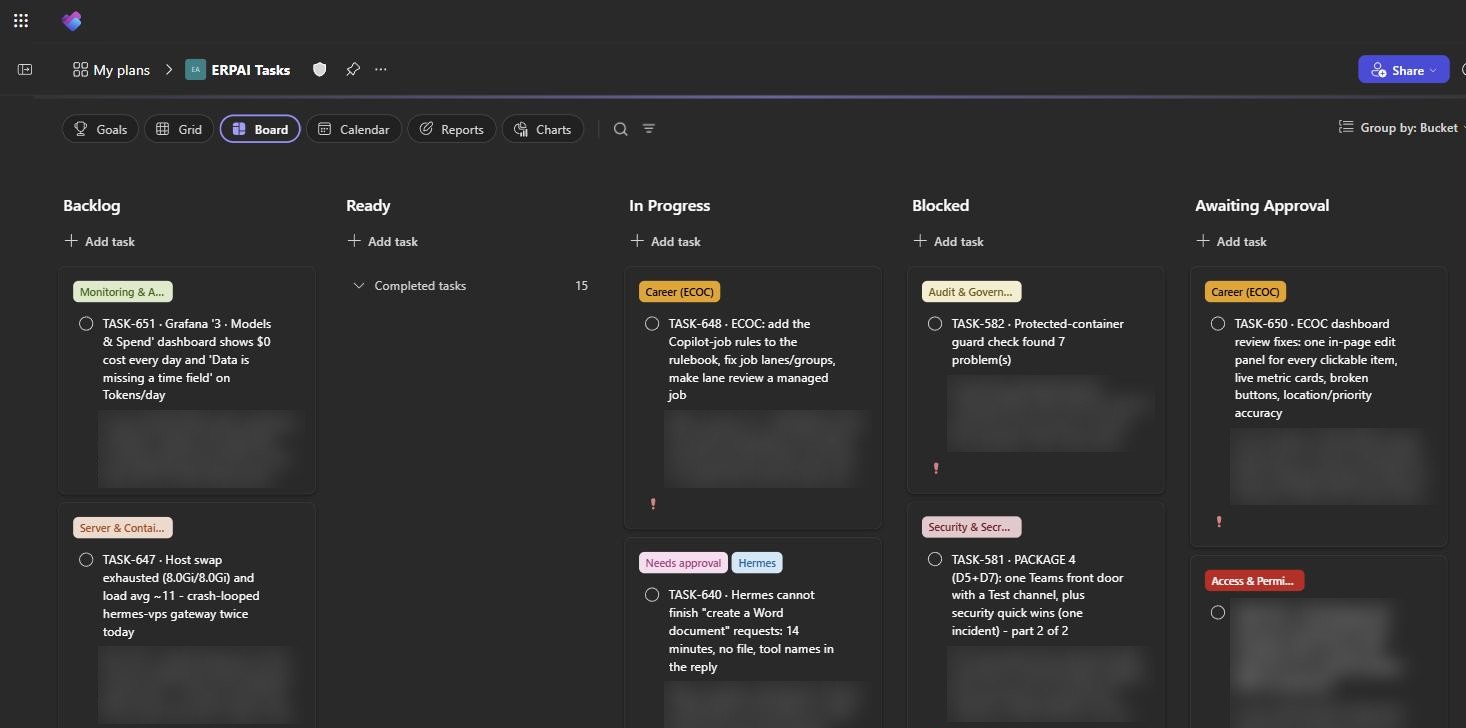The width and height of the screenshot is (1466, 728).
Task: Switch to the Goals view
Action: (x=100, y=129)
